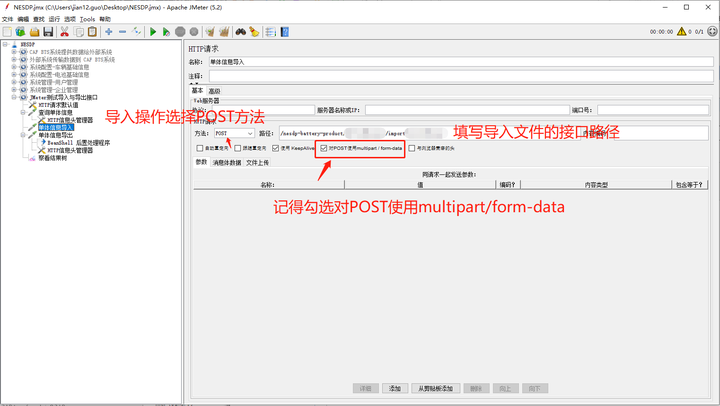720x406 pixels.
Task: Expand 系统配置-车辆基础信息 thread group
Action: [14, 67]
